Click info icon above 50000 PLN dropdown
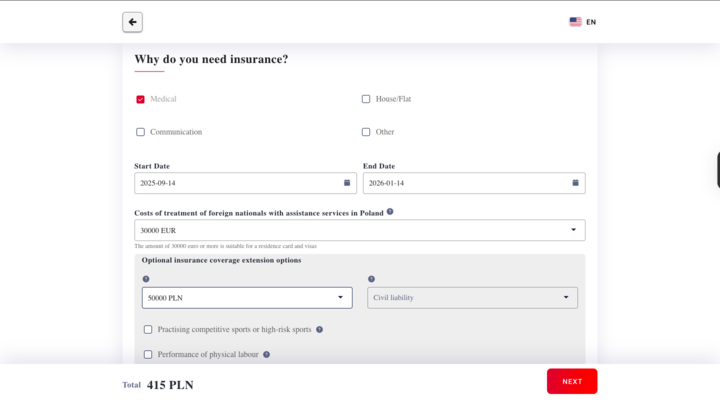Screen dimensions: 720x406 (x=146, y=279)
